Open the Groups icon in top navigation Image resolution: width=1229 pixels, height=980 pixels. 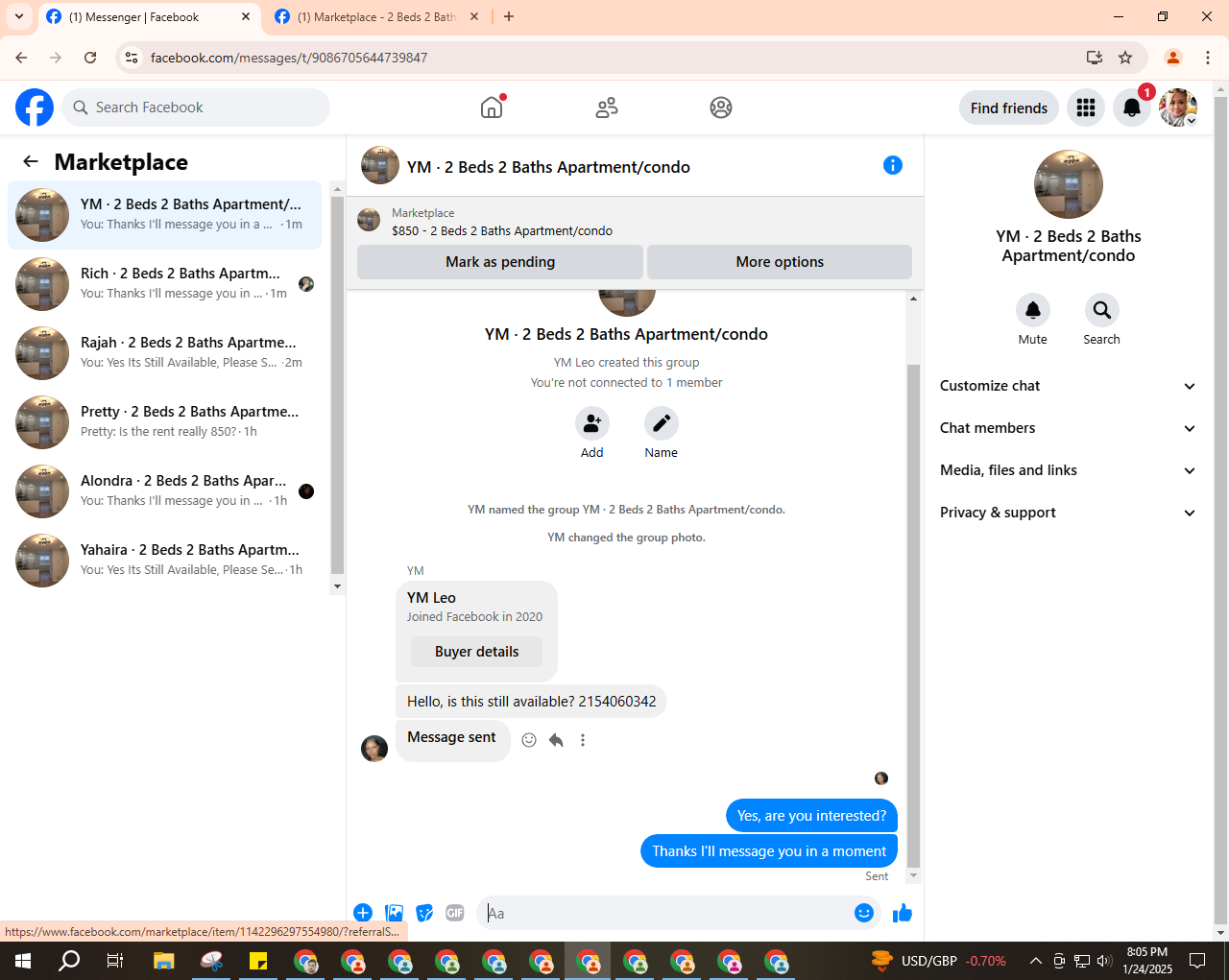721,108
